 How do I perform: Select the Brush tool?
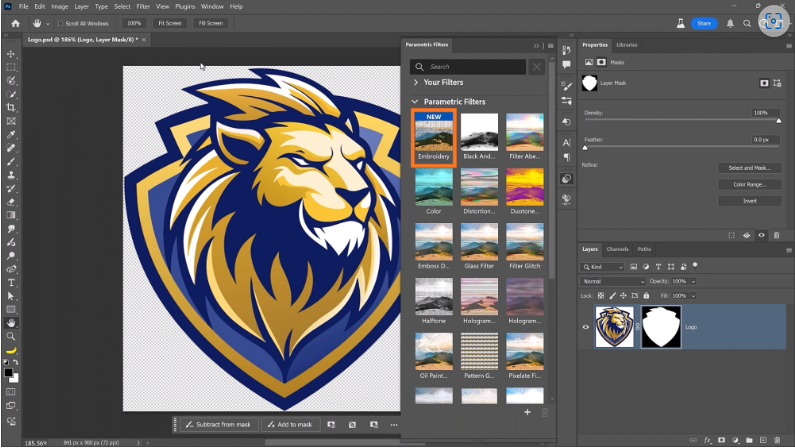(11, 162)
